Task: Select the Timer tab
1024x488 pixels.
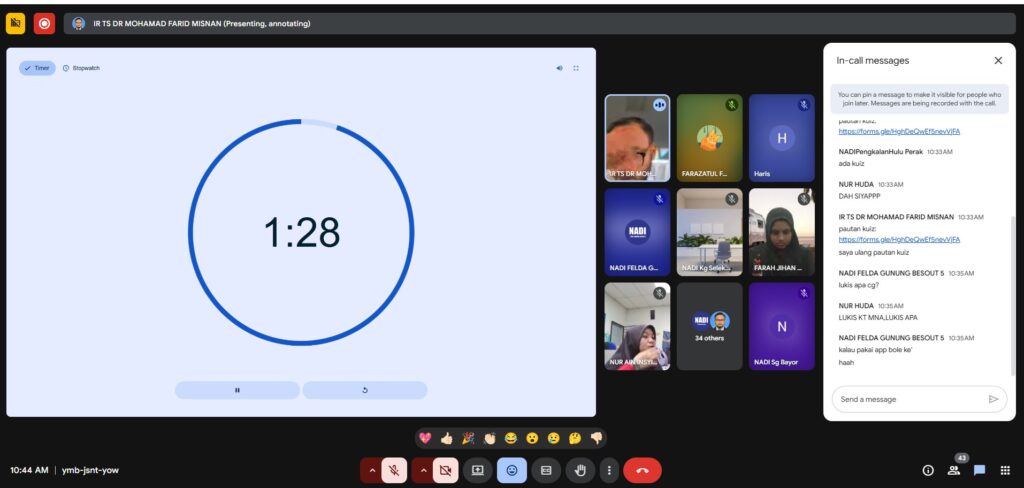Action: [x=37, y=68]
